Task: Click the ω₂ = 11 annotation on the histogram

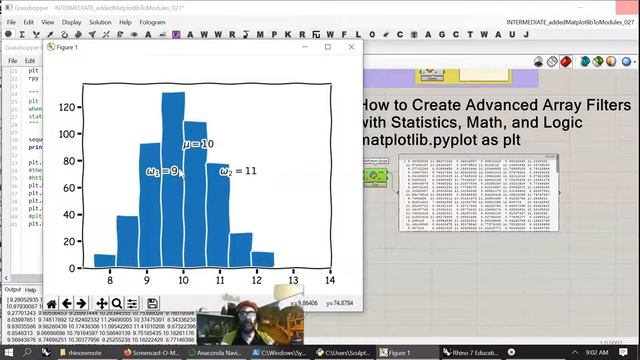Action: (x=238, y=171)
